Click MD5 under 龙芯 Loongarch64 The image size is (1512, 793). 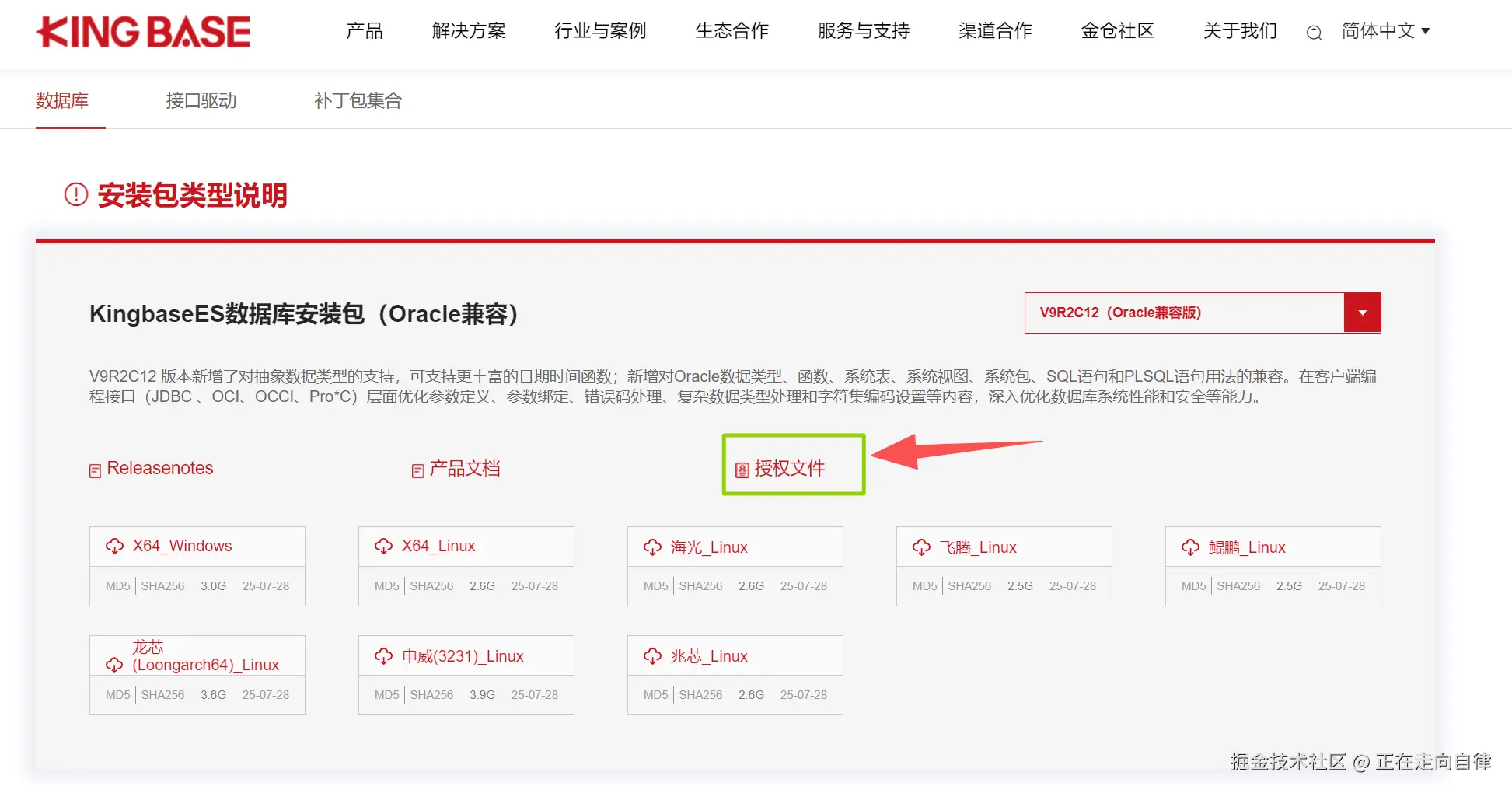[118, 695]
